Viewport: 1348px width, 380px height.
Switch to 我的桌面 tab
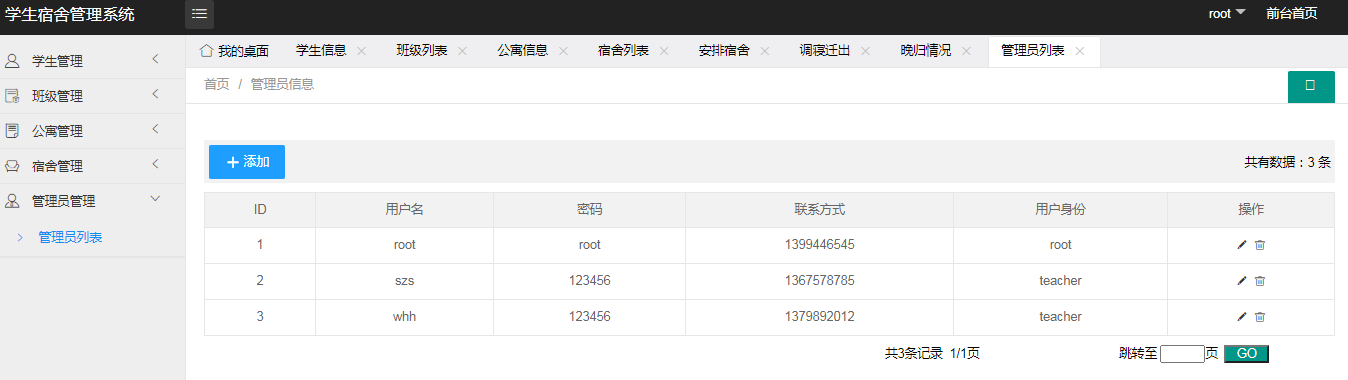(x=234, y=51)
